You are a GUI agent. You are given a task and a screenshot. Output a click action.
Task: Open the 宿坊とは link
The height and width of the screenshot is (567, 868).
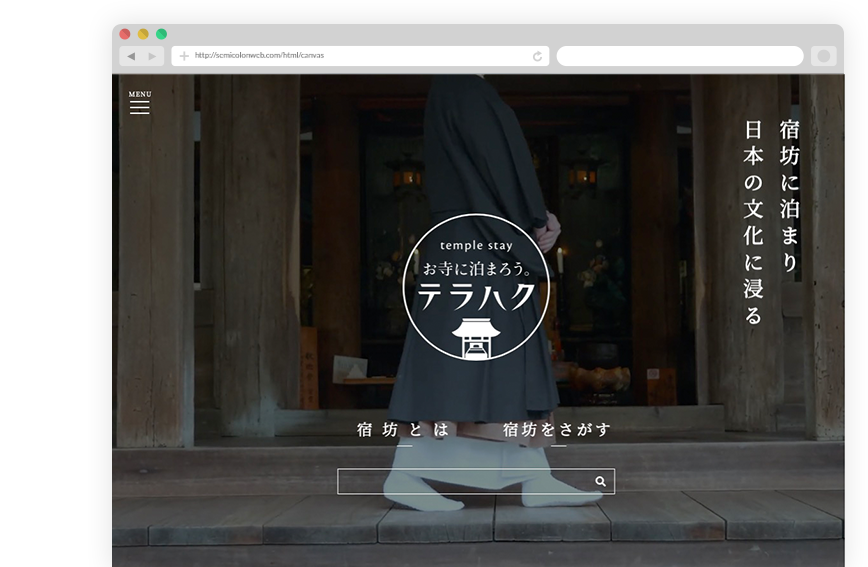pyautogui.click(x=403, y=430)
